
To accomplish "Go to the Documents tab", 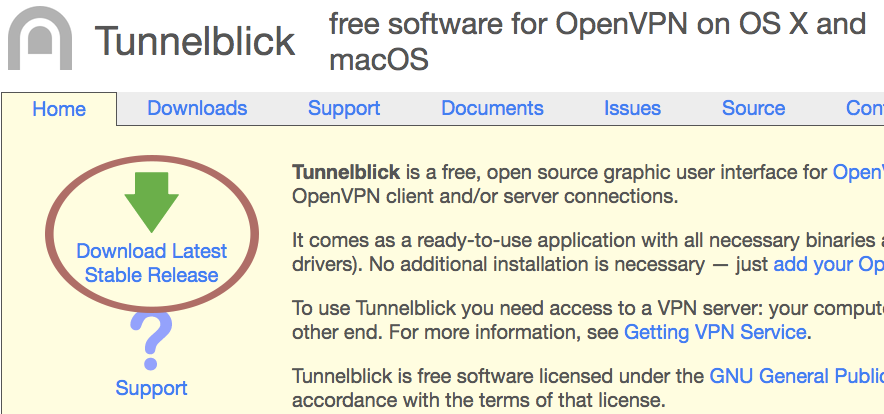I will point(492,108).
